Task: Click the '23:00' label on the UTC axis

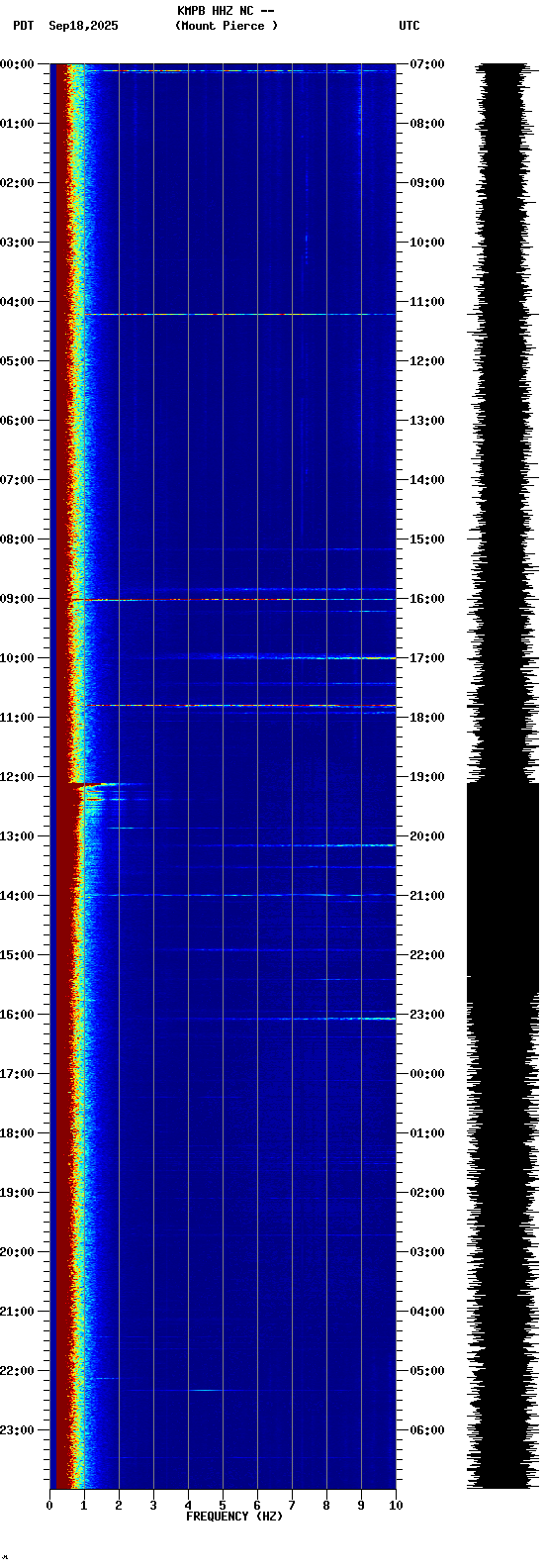Action: click(x=427, y=1015)
